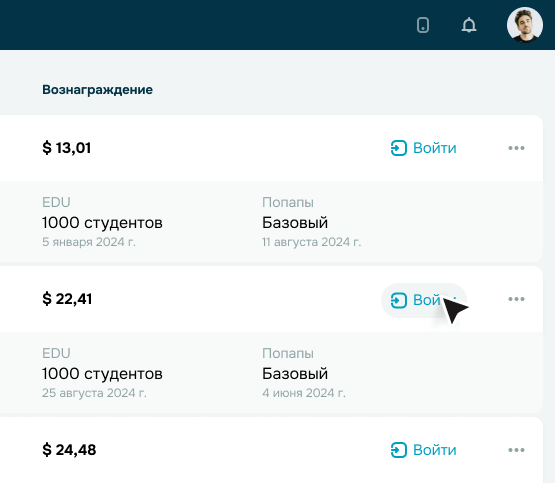Image resolution: width=555 pixels, height=483 pixels.
Task: Click EDU plan dated 5 января 2024
Action: click(102, 222)
